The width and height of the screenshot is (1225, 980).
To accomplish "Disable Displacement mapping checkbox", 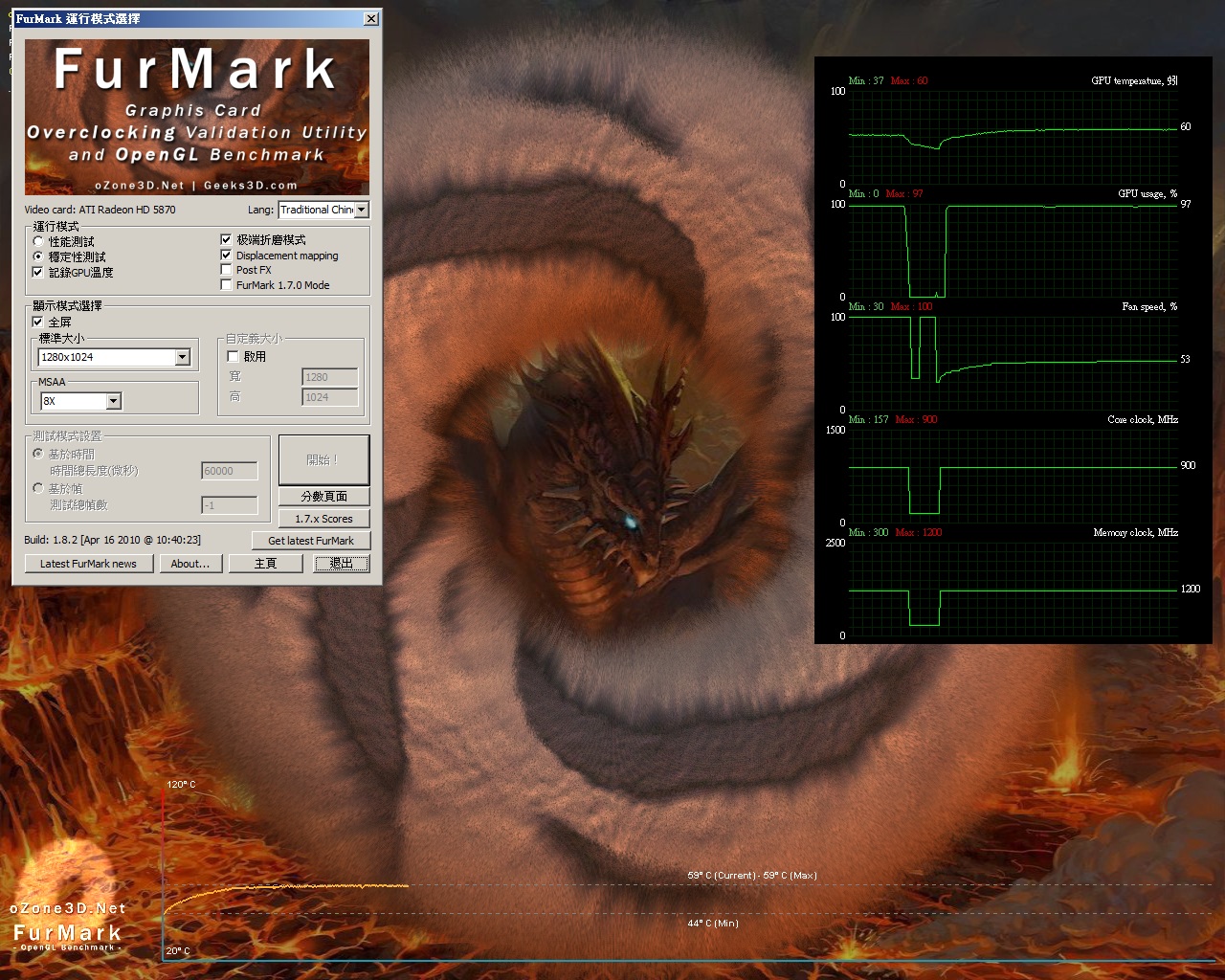I will tap(226, 255).
